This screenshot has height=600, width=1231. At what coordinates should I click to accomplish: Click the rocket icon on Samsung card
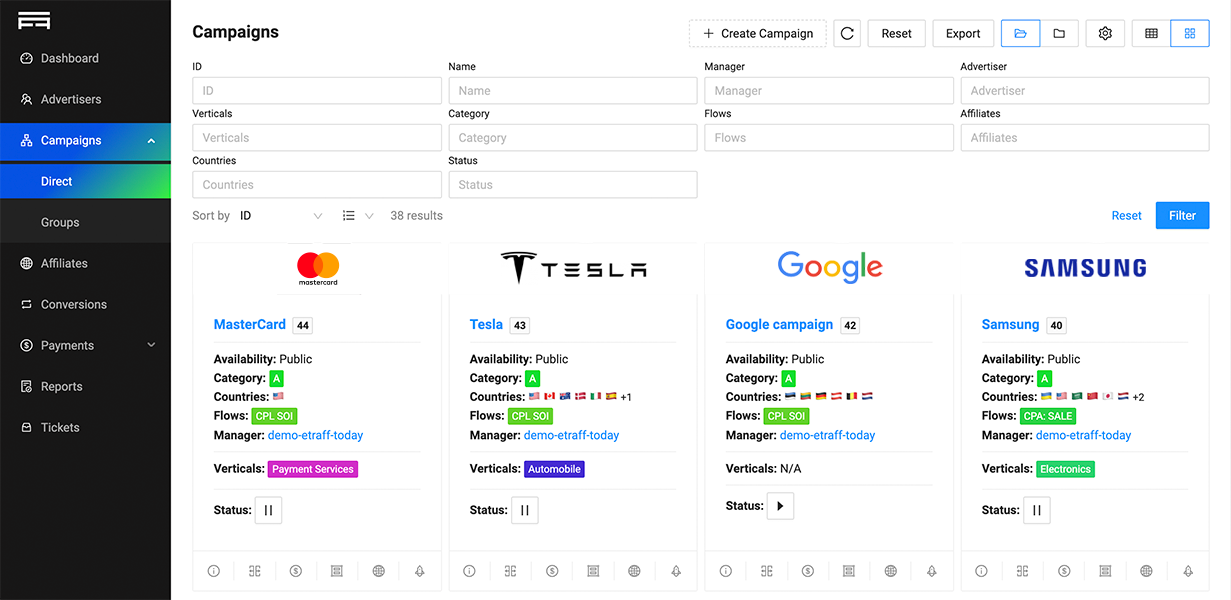1188,571
